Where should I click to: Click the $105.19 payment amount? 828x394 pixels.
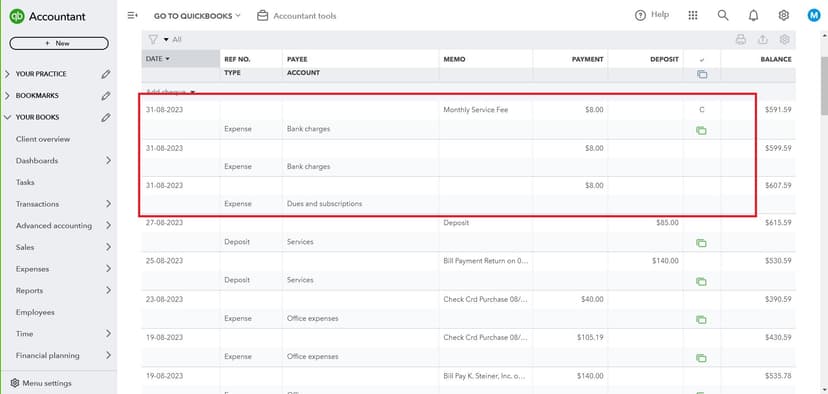tap(590, 337)
